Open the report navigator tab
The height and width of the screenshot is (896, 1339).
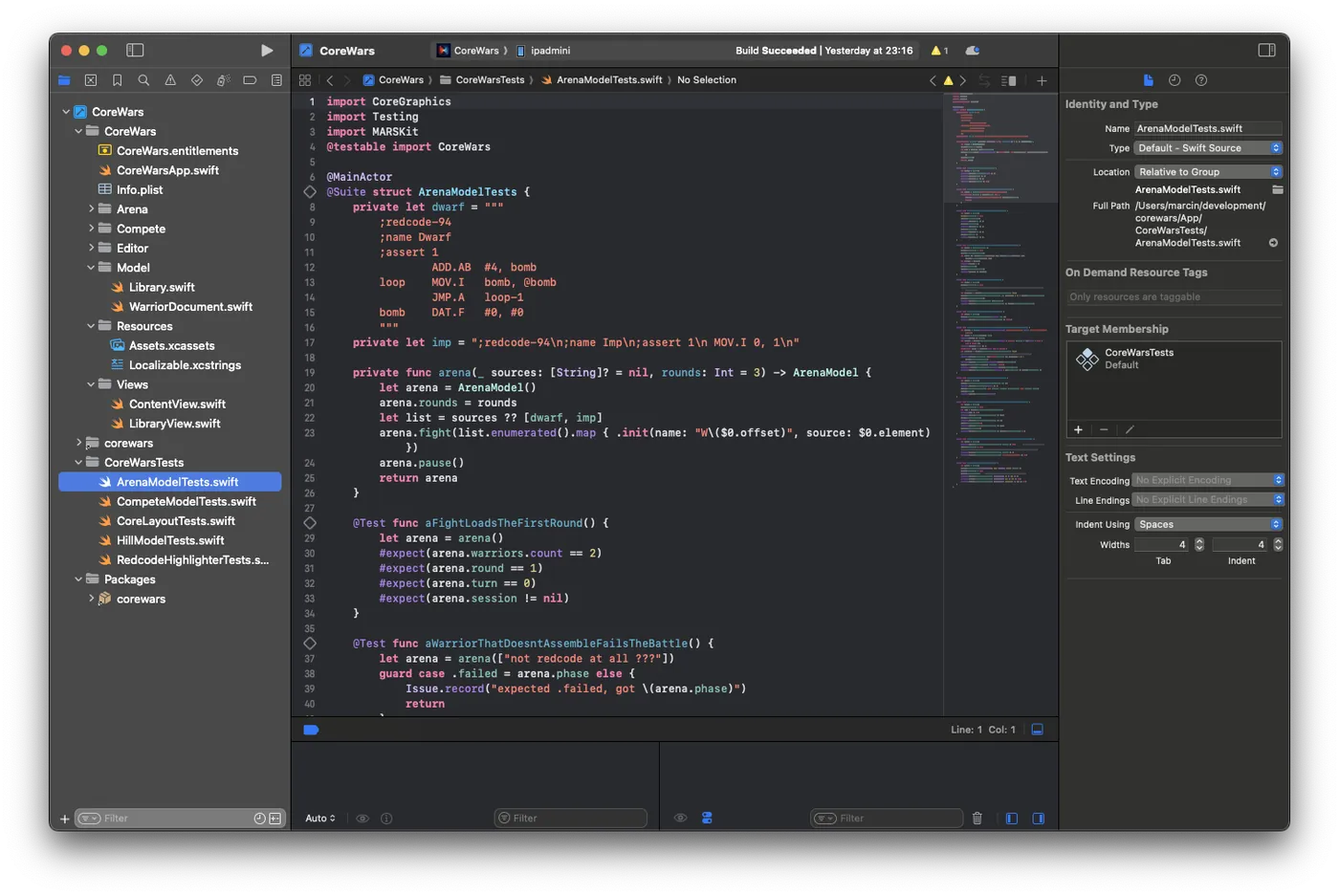[x=276, y=80]
